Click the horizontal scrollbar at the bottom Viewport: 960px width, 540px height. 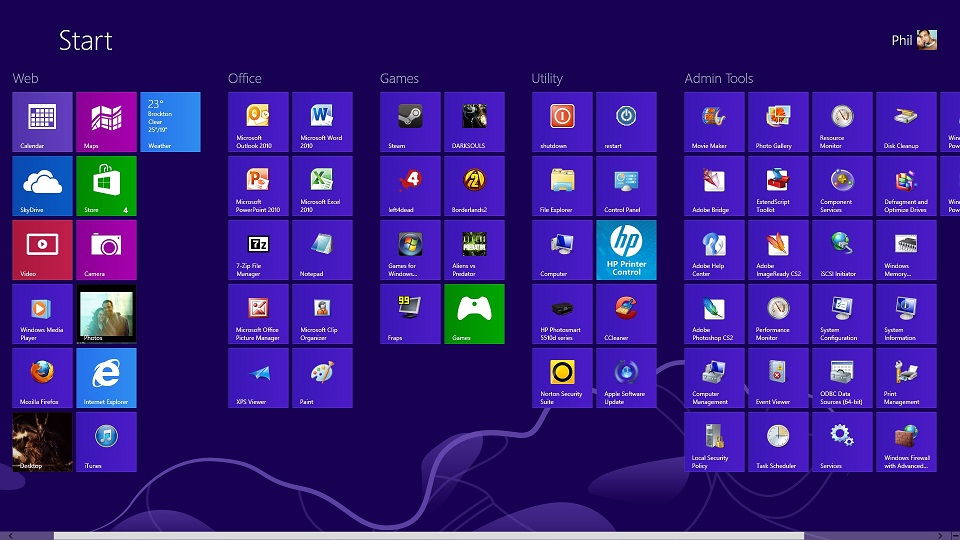pos(428,535)
